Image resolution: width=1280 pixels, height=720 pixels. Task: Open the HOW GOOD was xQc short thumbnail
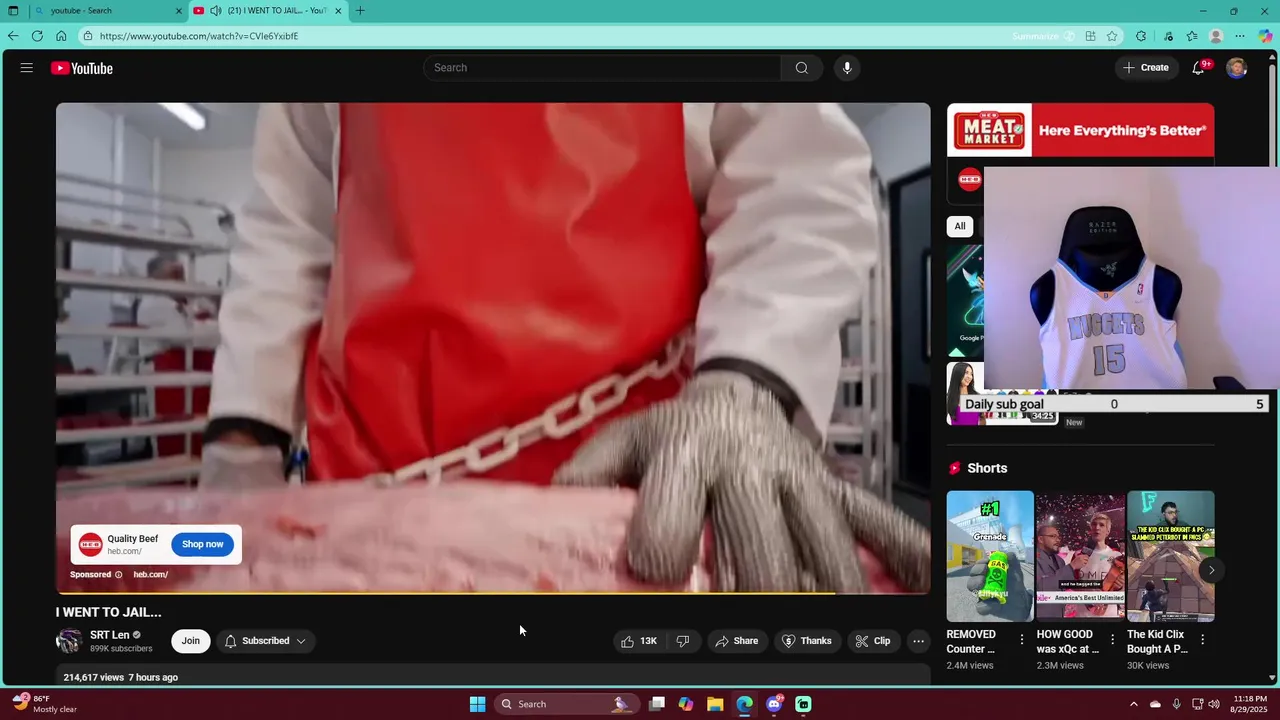pos(1080,556)
